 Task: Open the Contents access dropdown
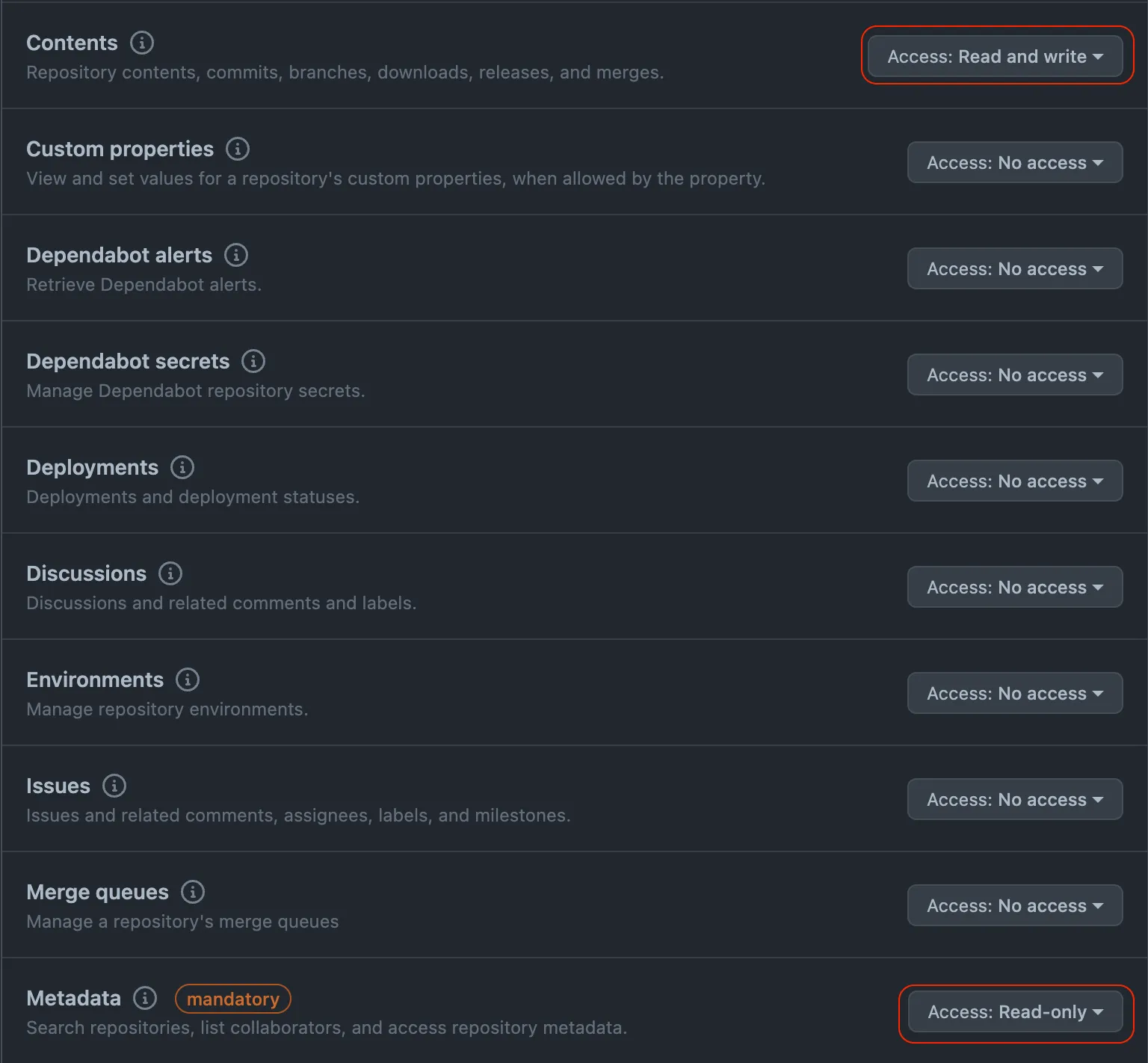[x=996, y=56]
